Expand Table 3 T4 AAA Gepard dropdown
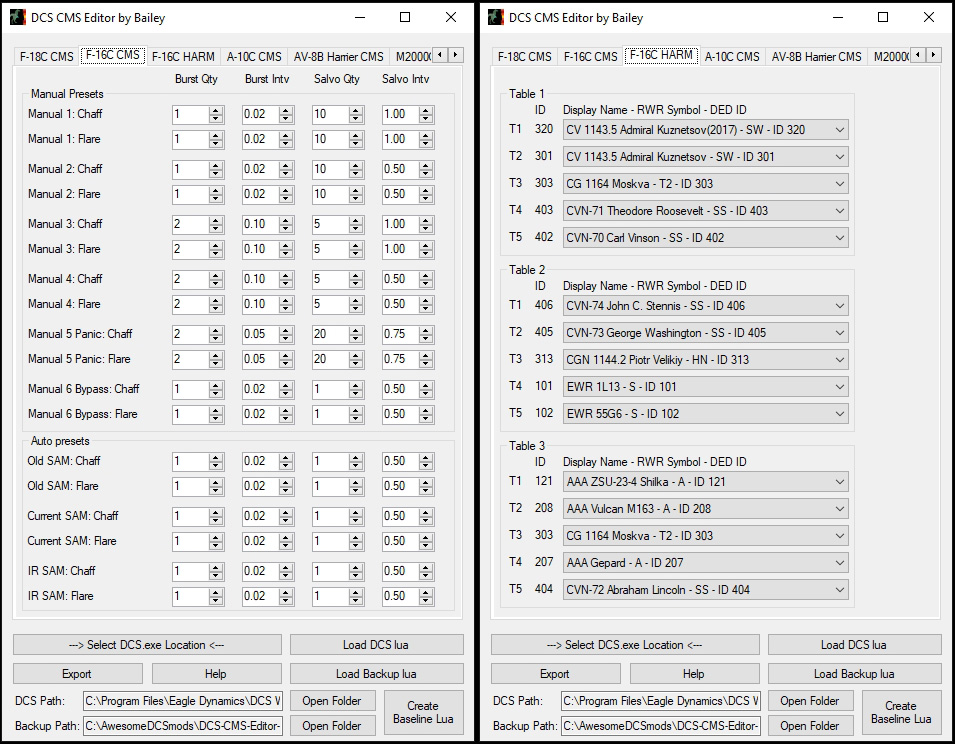The height and width of the screenshot is (744, 955). pyautogui.click(x=838, y=563)
